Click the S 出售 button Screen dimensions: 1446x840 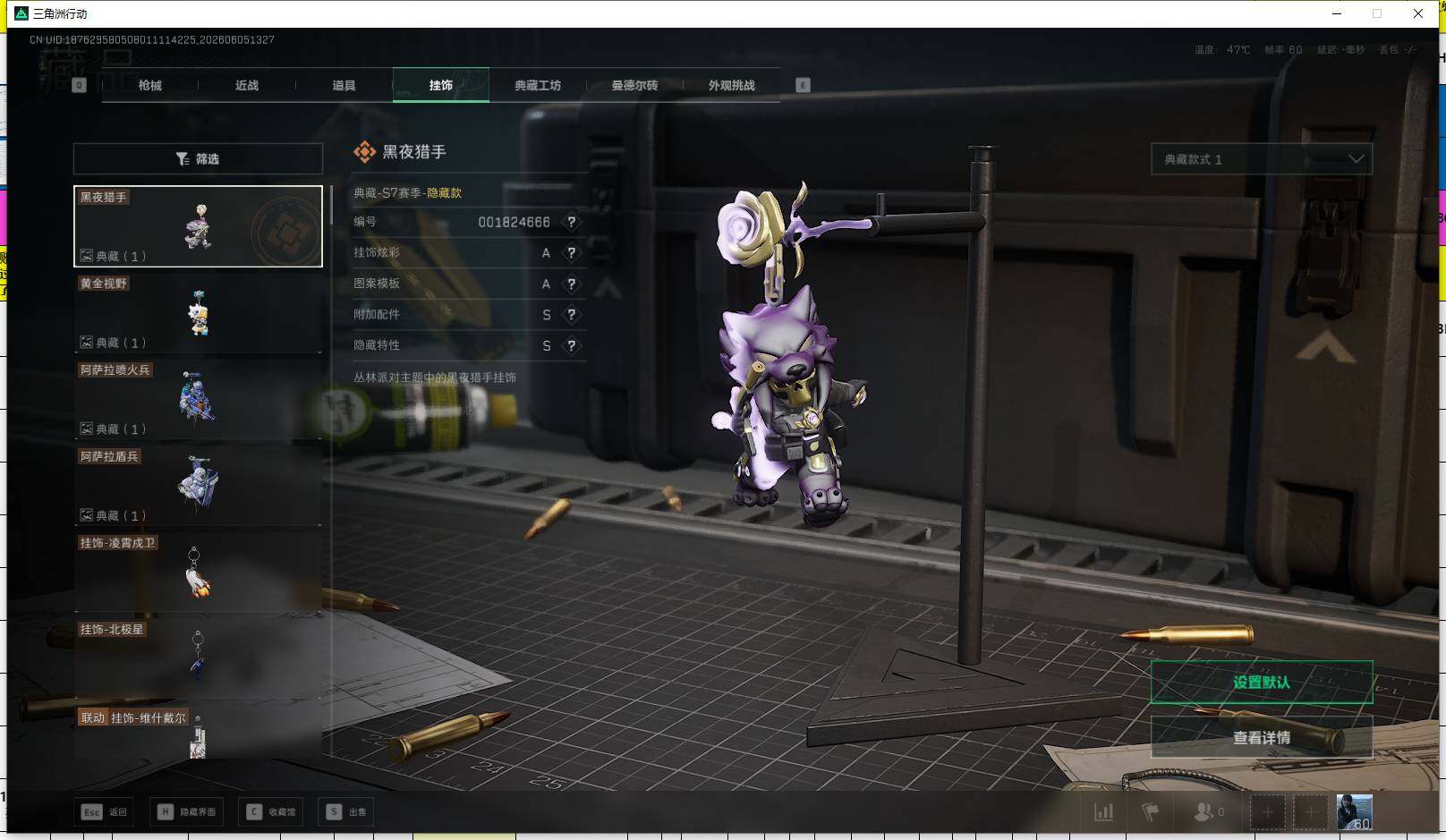tap(347, 812)
